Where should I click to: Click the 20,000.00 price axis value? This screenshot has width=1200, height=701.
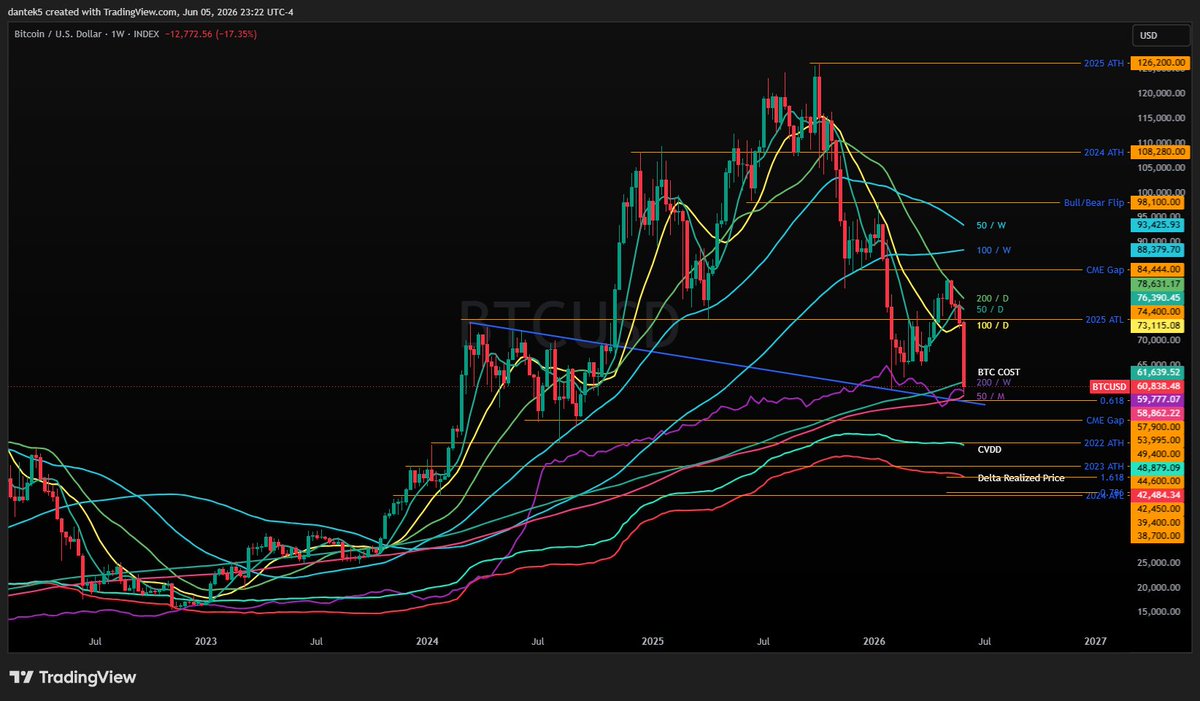1161,588
